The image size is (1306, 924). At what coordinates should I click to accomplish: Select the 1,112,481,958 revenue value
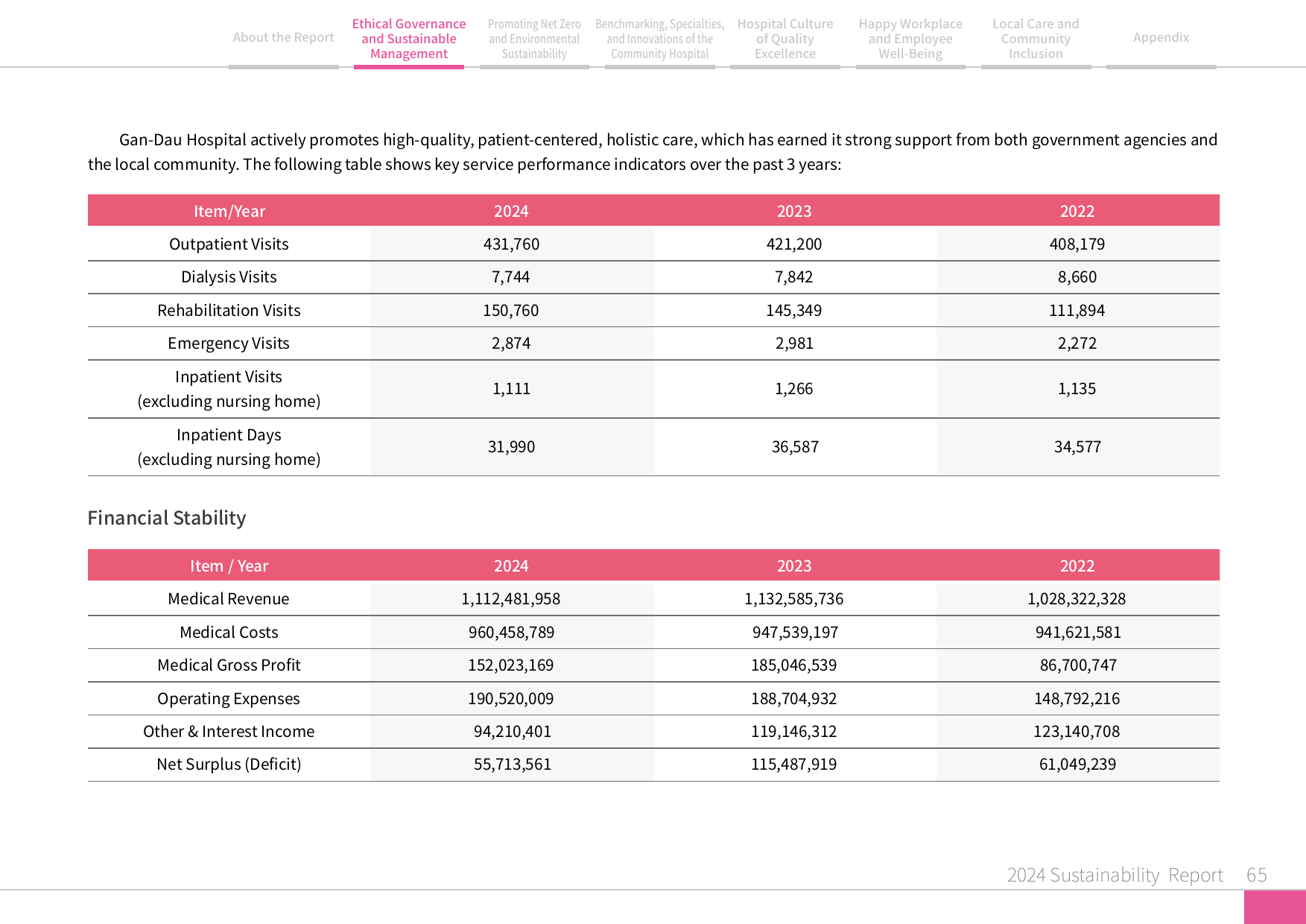pos(511,599)
